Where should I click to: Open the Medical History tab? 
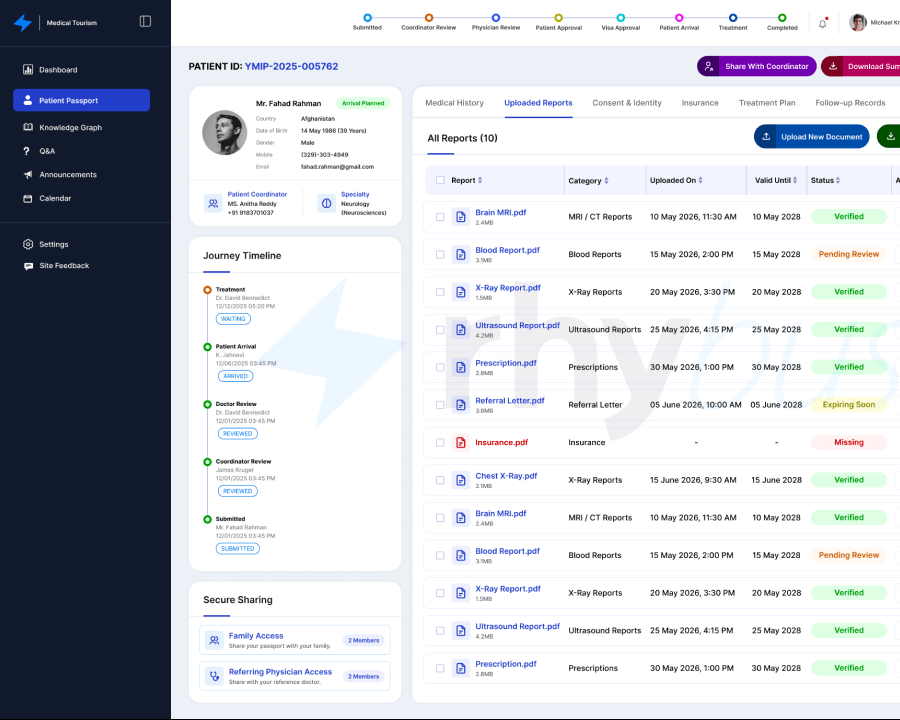pyautogui.click(x=455, y=103)
